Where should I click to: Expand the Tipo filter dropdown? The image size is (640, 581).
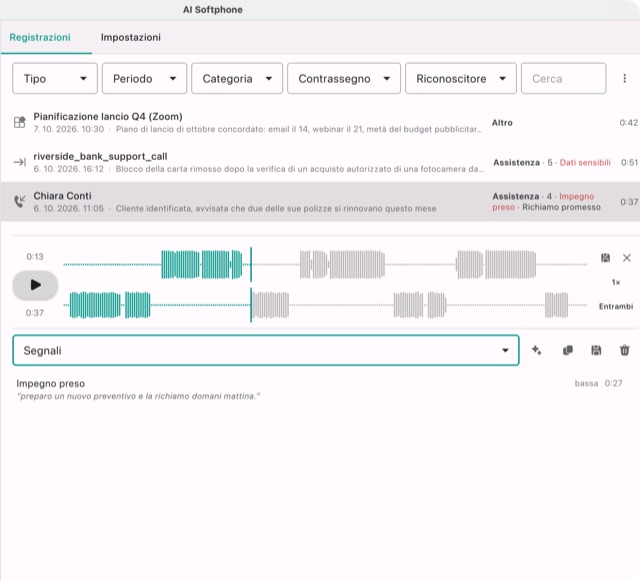pos(55,78)
